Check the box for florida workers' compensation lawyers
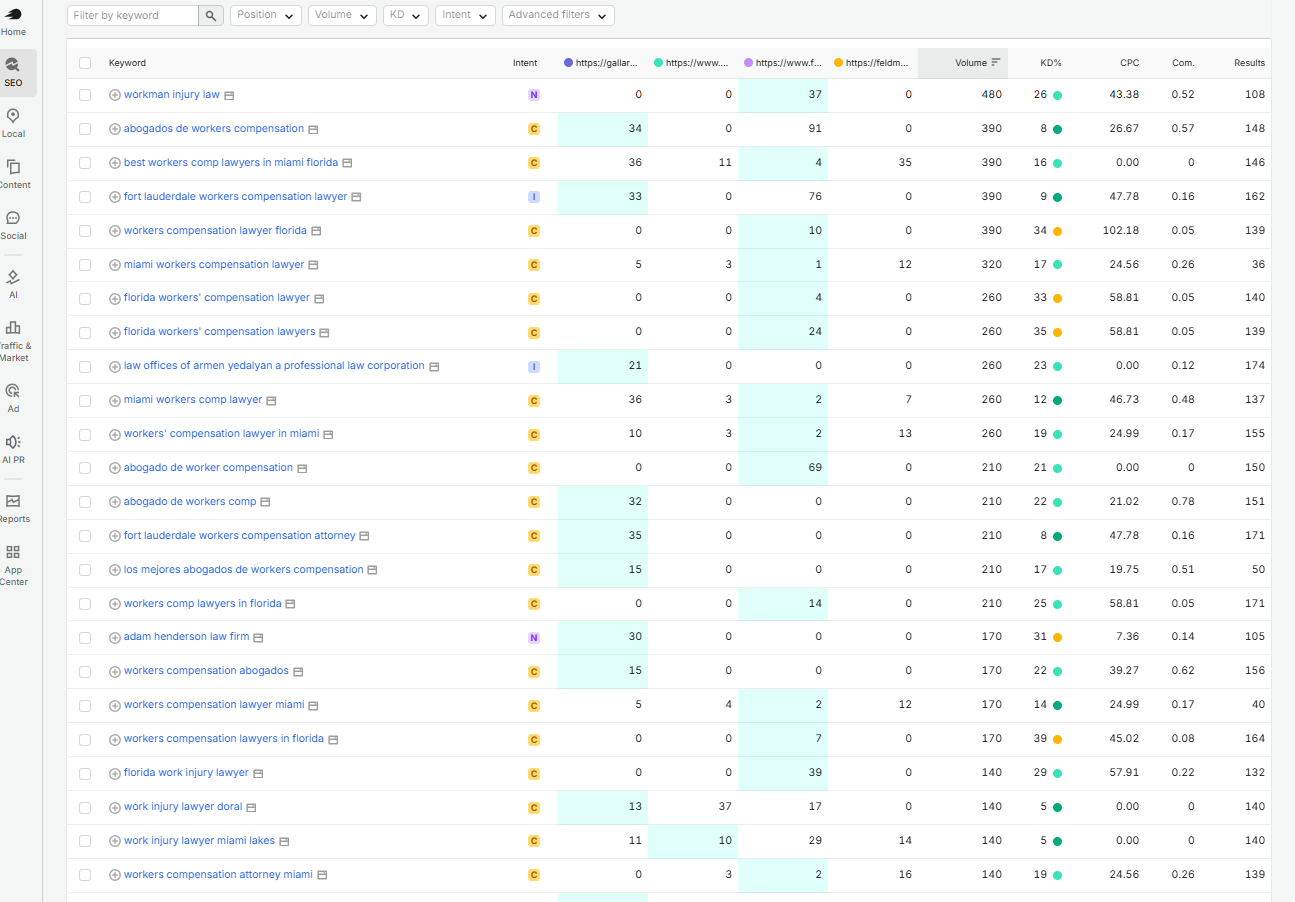 click(x=85, y=332)
